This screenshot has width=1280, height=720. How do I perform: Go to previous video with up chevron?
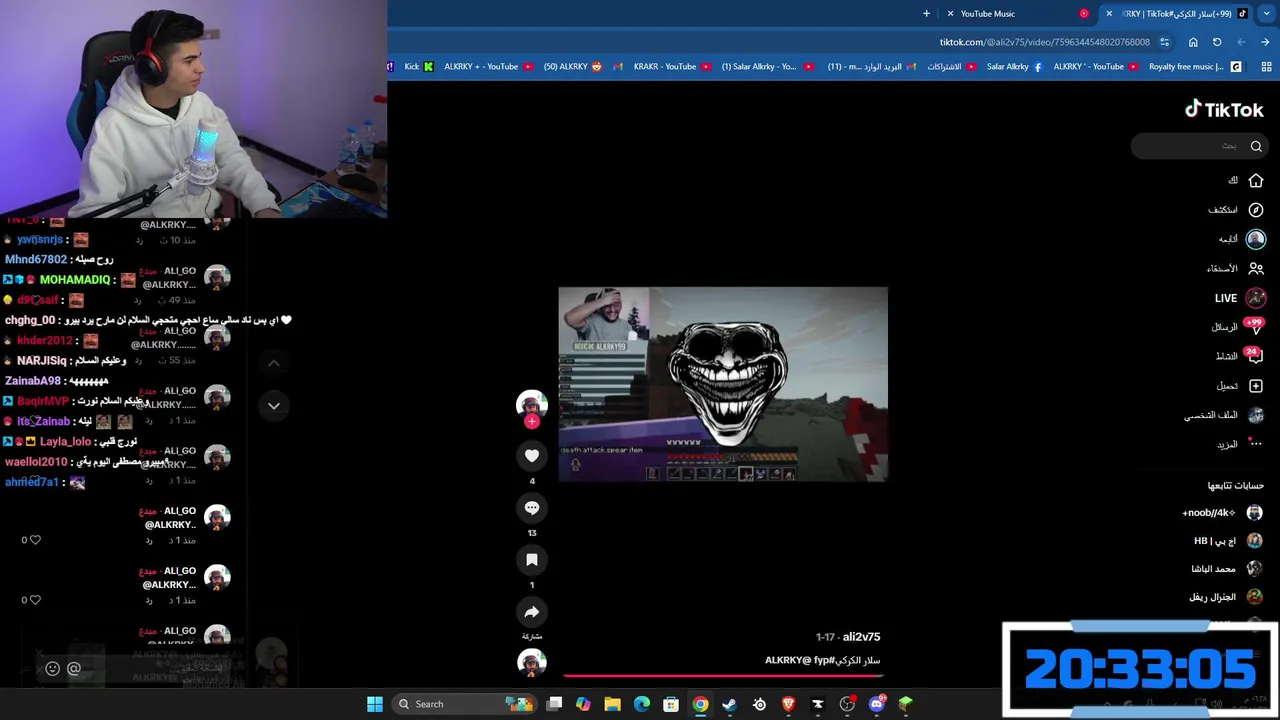[x=273, y=363]
